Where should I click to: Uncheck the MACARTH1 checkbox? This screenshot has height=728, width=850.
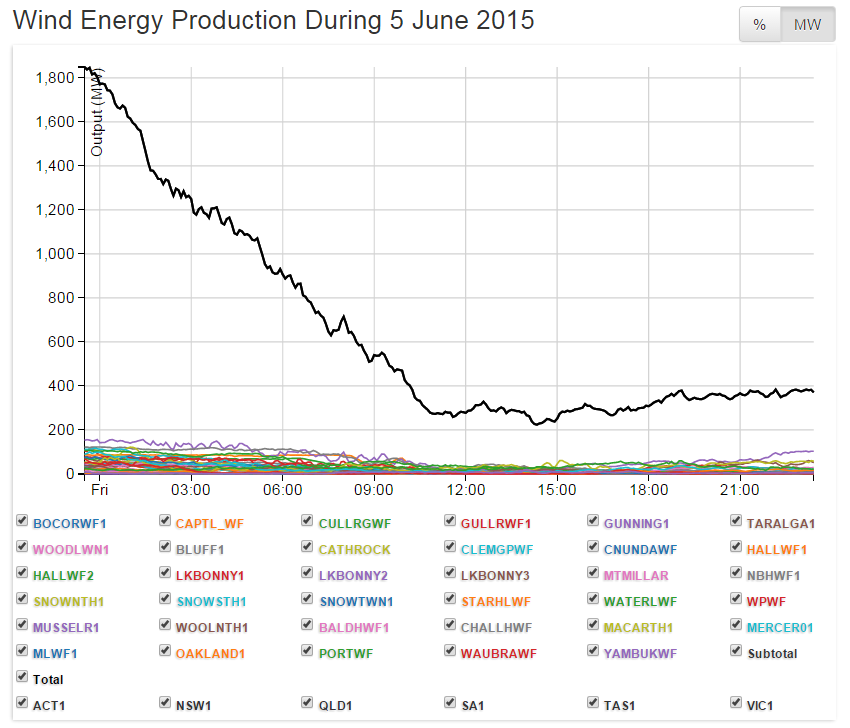click(594, 627)
